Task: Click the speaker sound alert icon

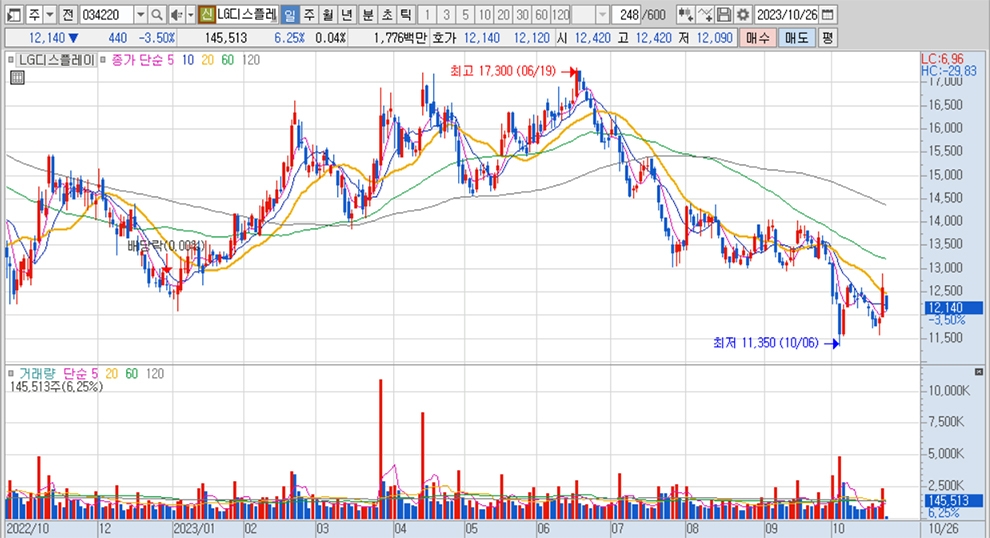Action: tap(177, 14)
